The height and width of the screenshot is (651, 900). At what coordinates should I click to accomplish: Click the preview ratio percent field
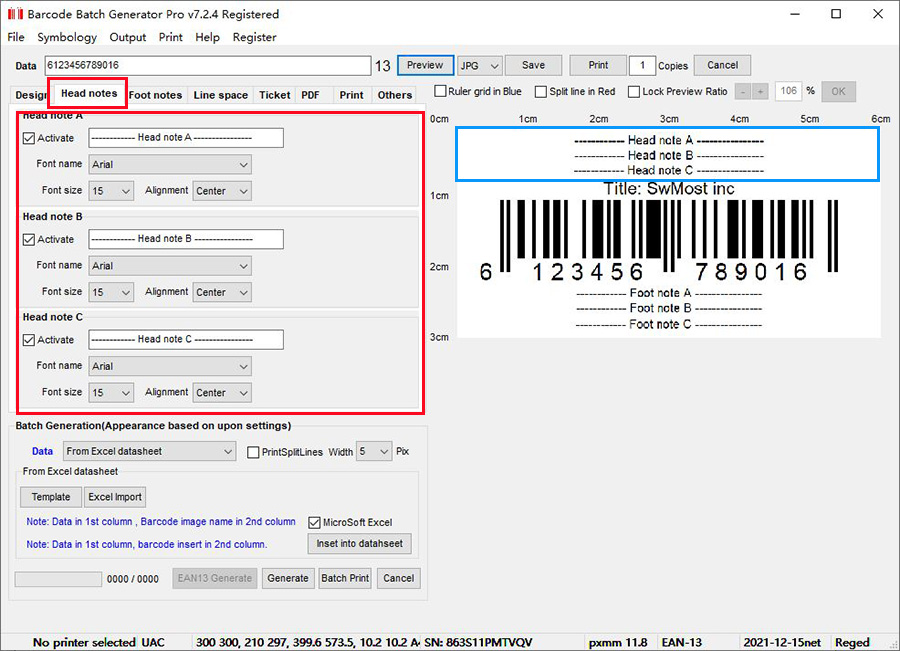[789, 91]
